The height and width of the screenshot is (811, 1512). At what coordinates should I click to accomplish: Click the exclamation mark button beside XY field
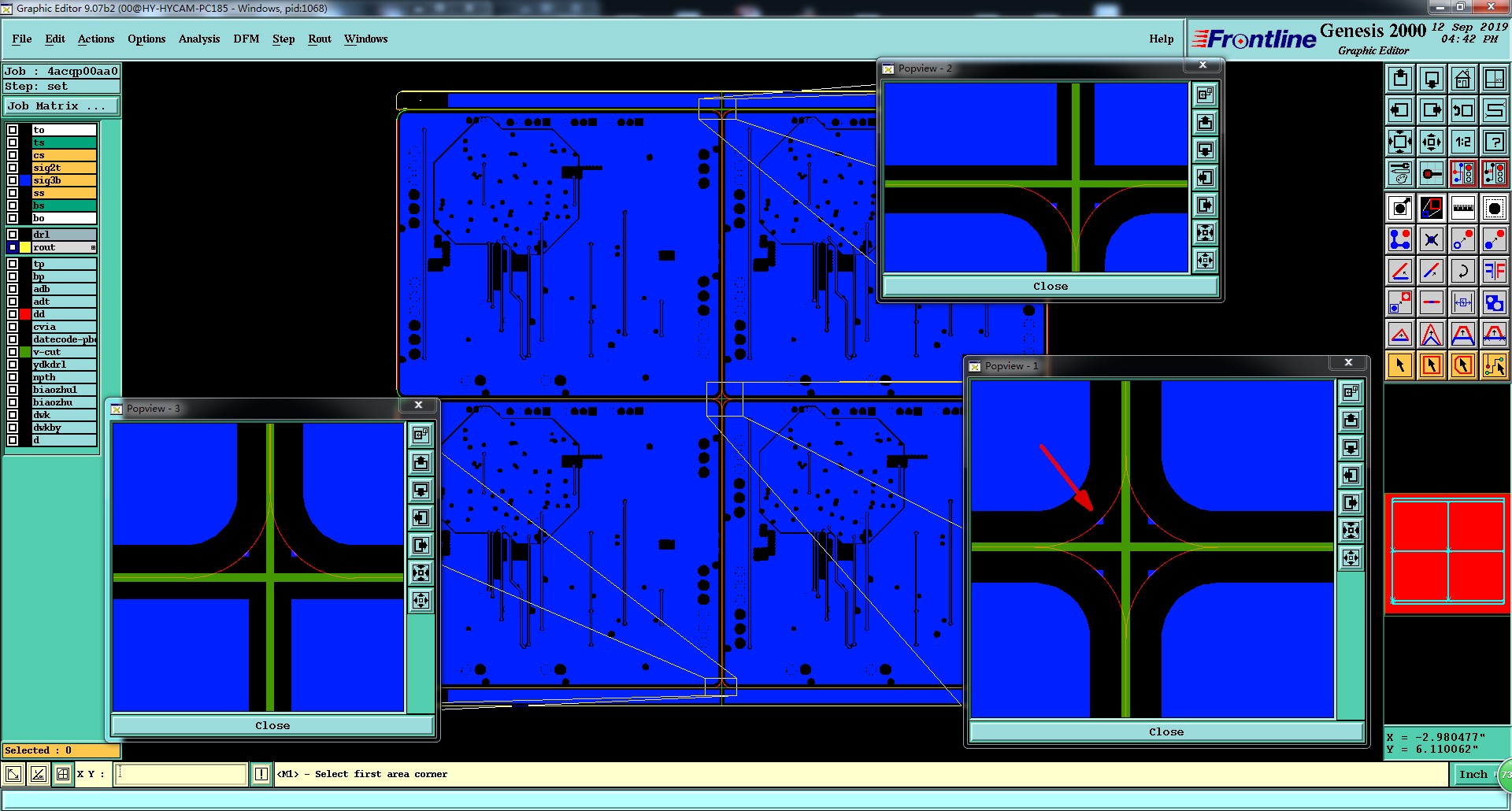[x=261, y=774]
